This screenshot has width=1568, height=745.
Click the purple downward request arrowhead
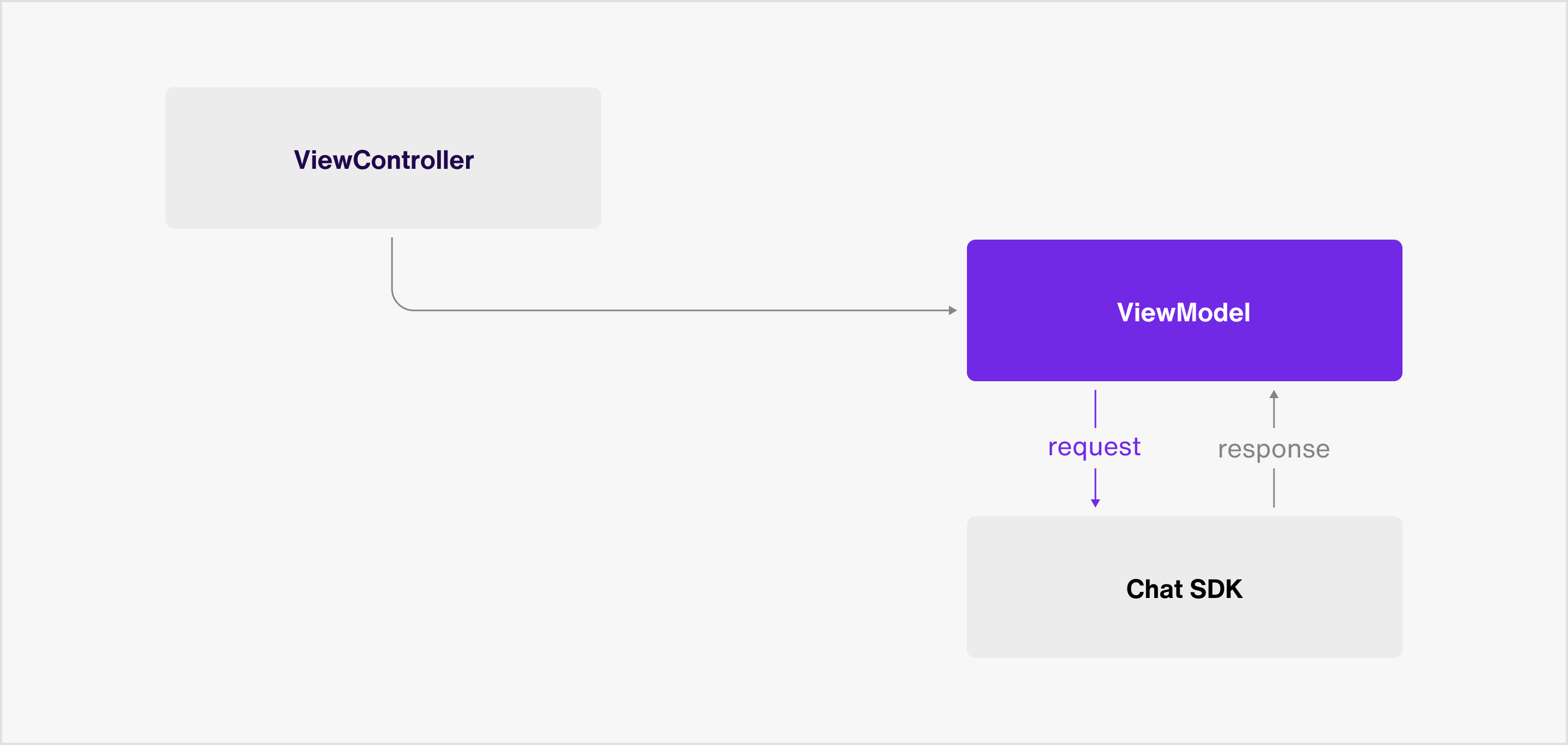coord(1095,503)
